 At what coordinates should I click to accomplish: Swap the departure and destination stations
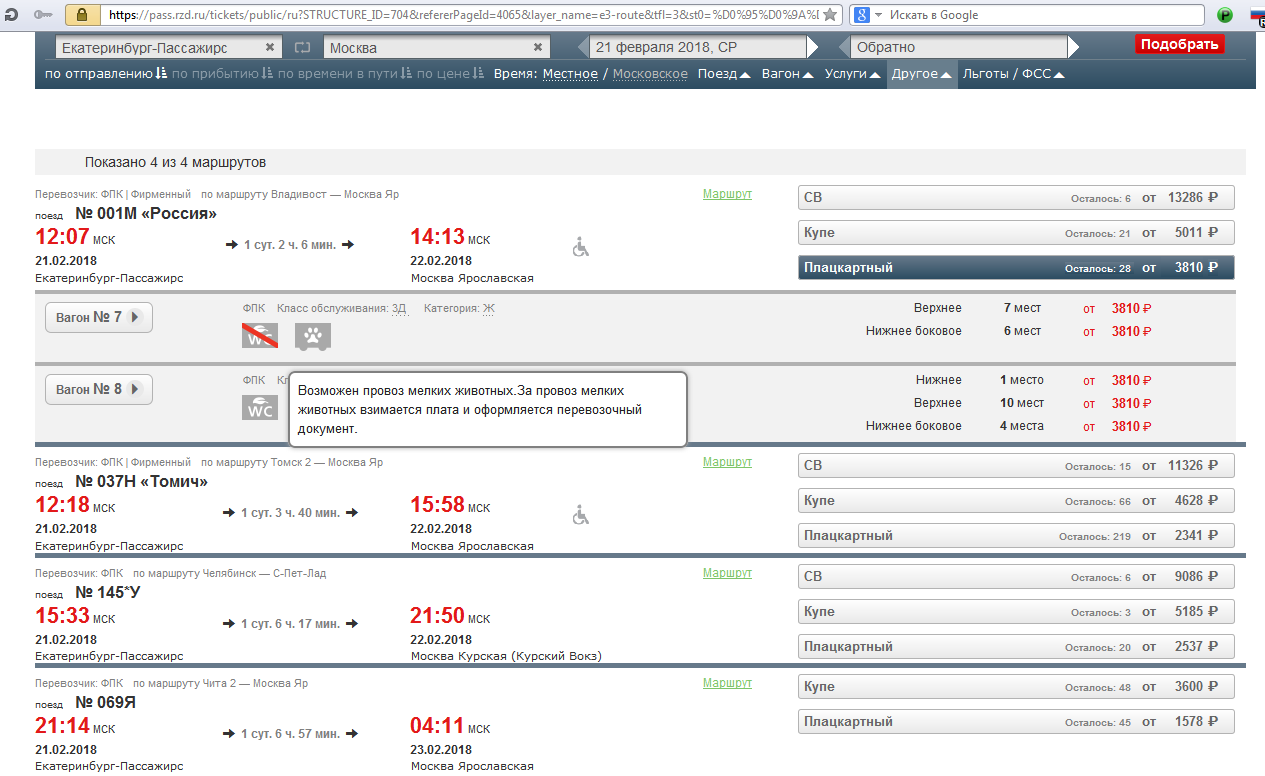coord(303,47)
